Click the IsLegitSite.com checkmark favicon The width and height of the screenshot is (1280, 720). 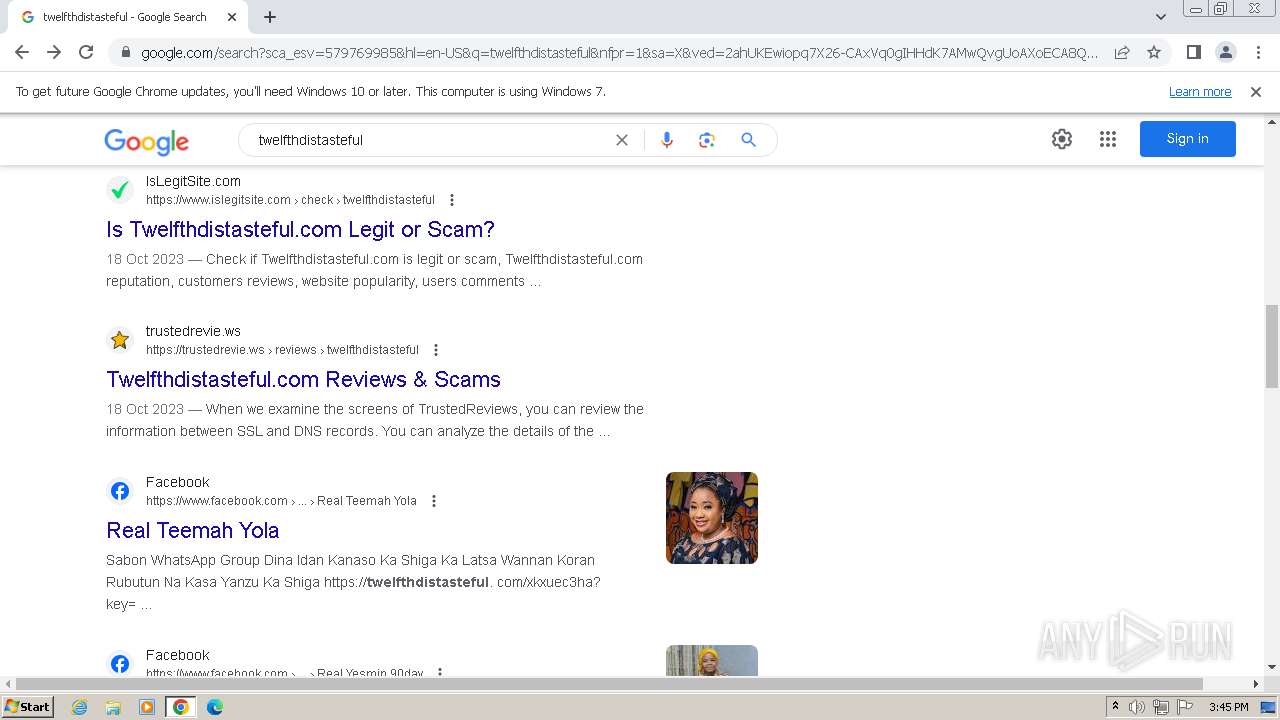[x=120, y=190]
